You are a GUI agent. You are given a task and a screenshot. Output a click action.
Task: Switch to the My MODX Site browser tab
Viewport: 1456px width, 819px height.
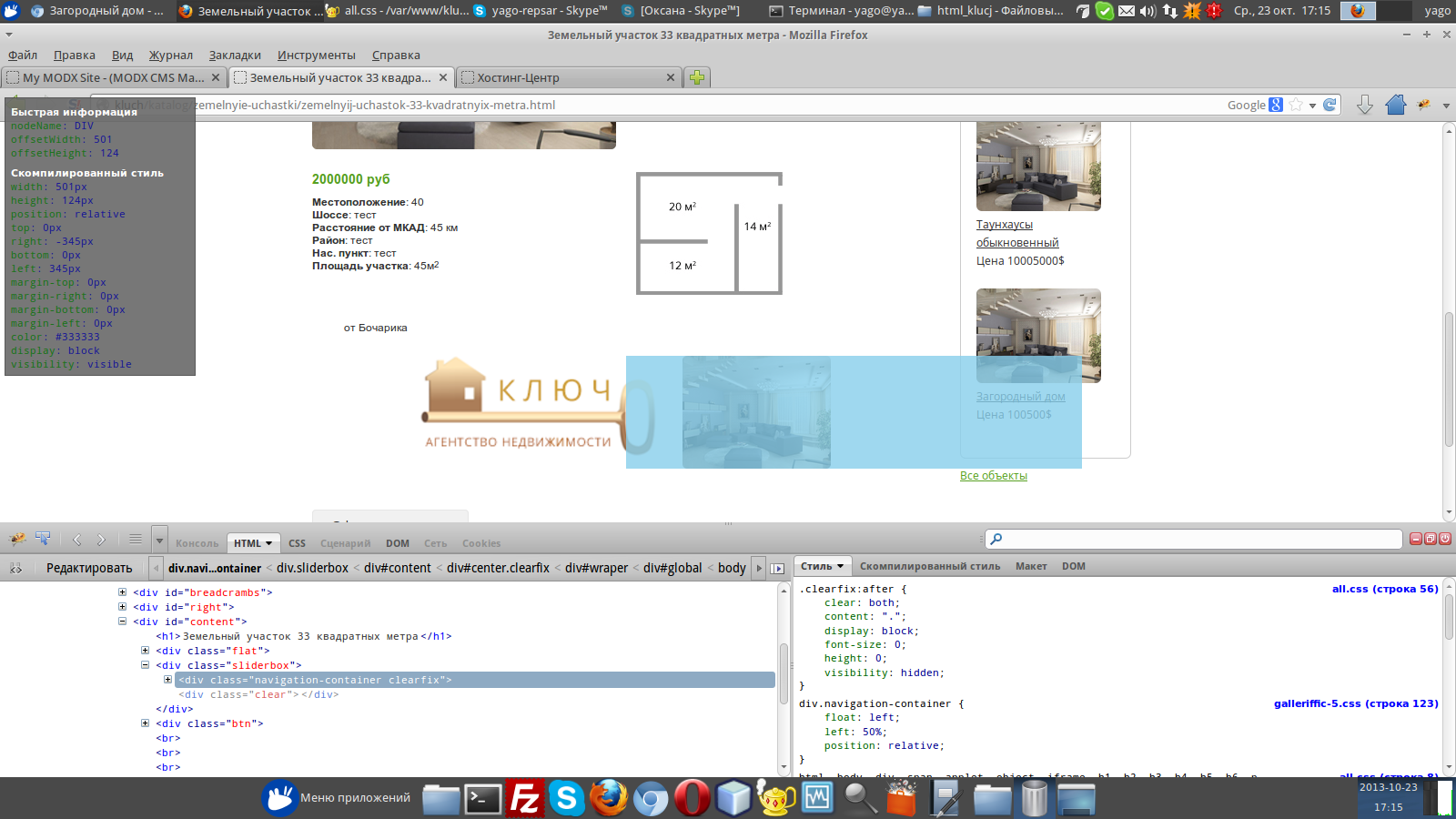tap(114, 77)
